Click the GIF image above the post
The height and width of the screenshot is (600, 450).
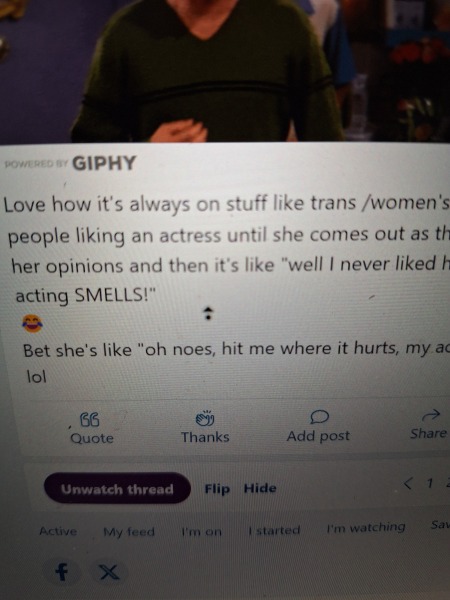(x=225, y=71)
